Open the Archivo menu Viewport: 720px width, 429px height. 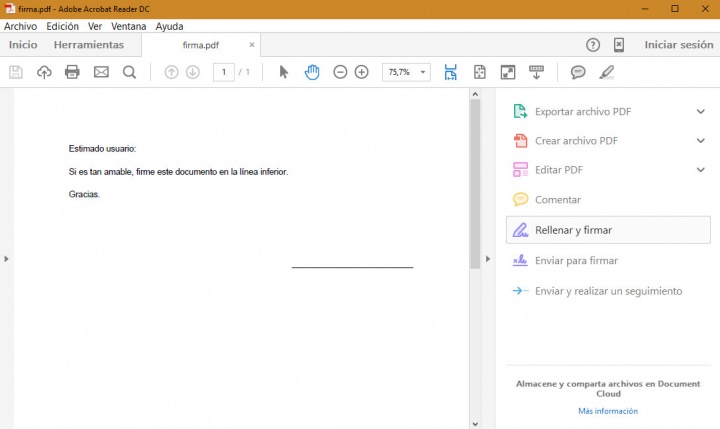(20, 26)
